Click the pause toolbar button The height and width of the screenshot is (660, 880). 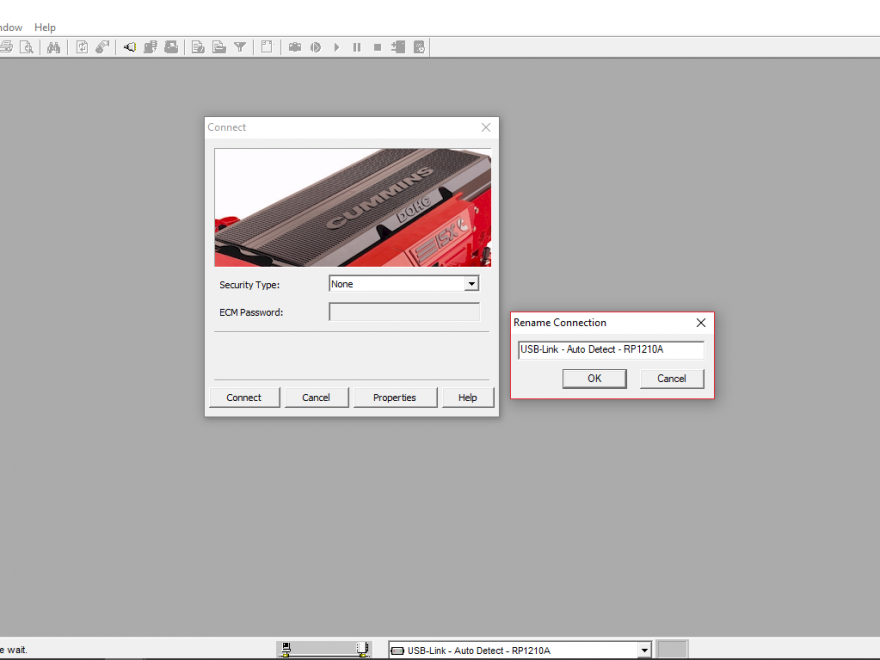pyautogui.click(x=356, y=47)
